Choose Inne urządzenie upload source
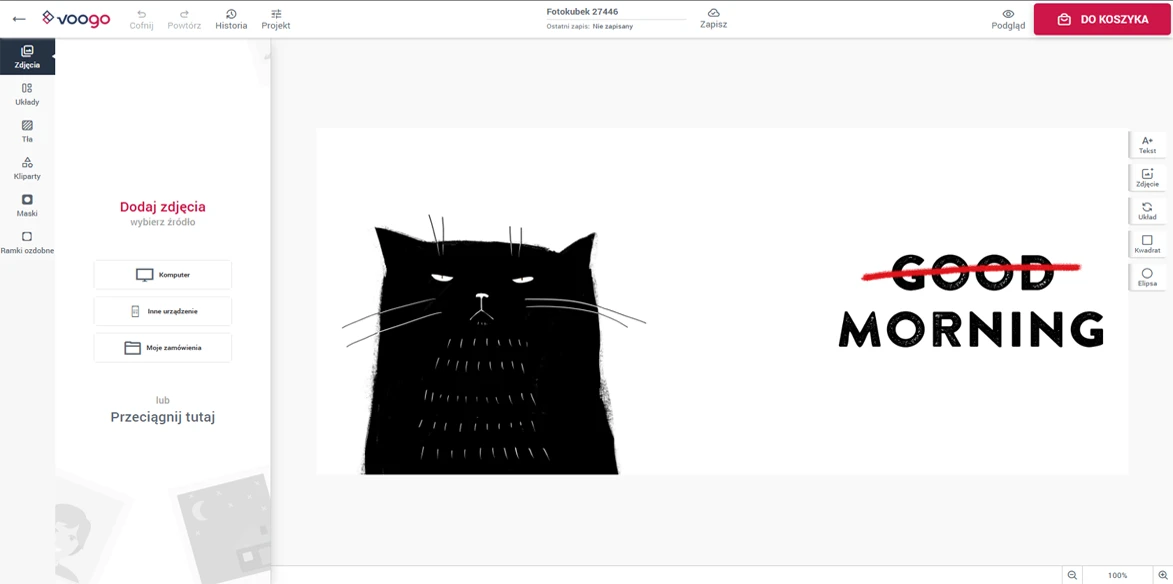The width and height of the screenshot is (1173, 584). (163, 311)
